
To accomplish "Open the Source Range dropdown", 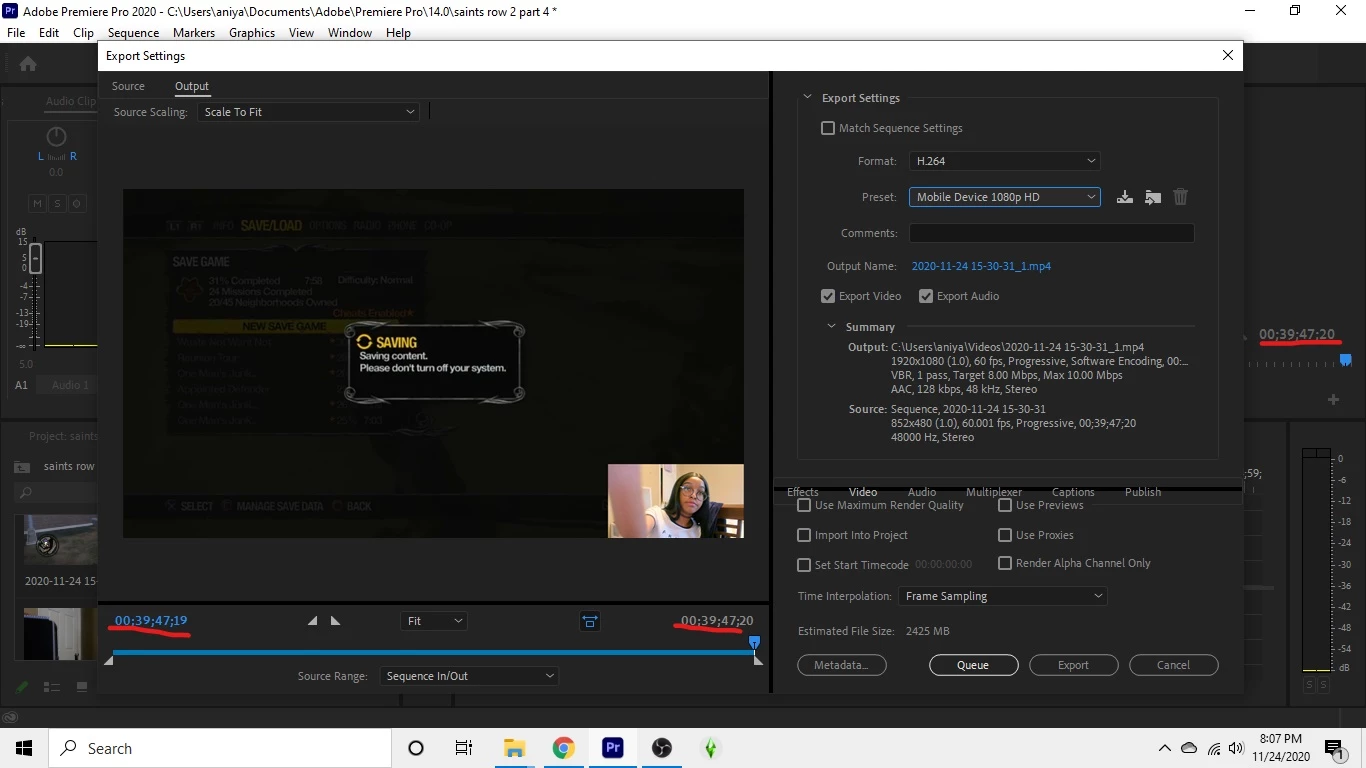I will coord(468,676).
